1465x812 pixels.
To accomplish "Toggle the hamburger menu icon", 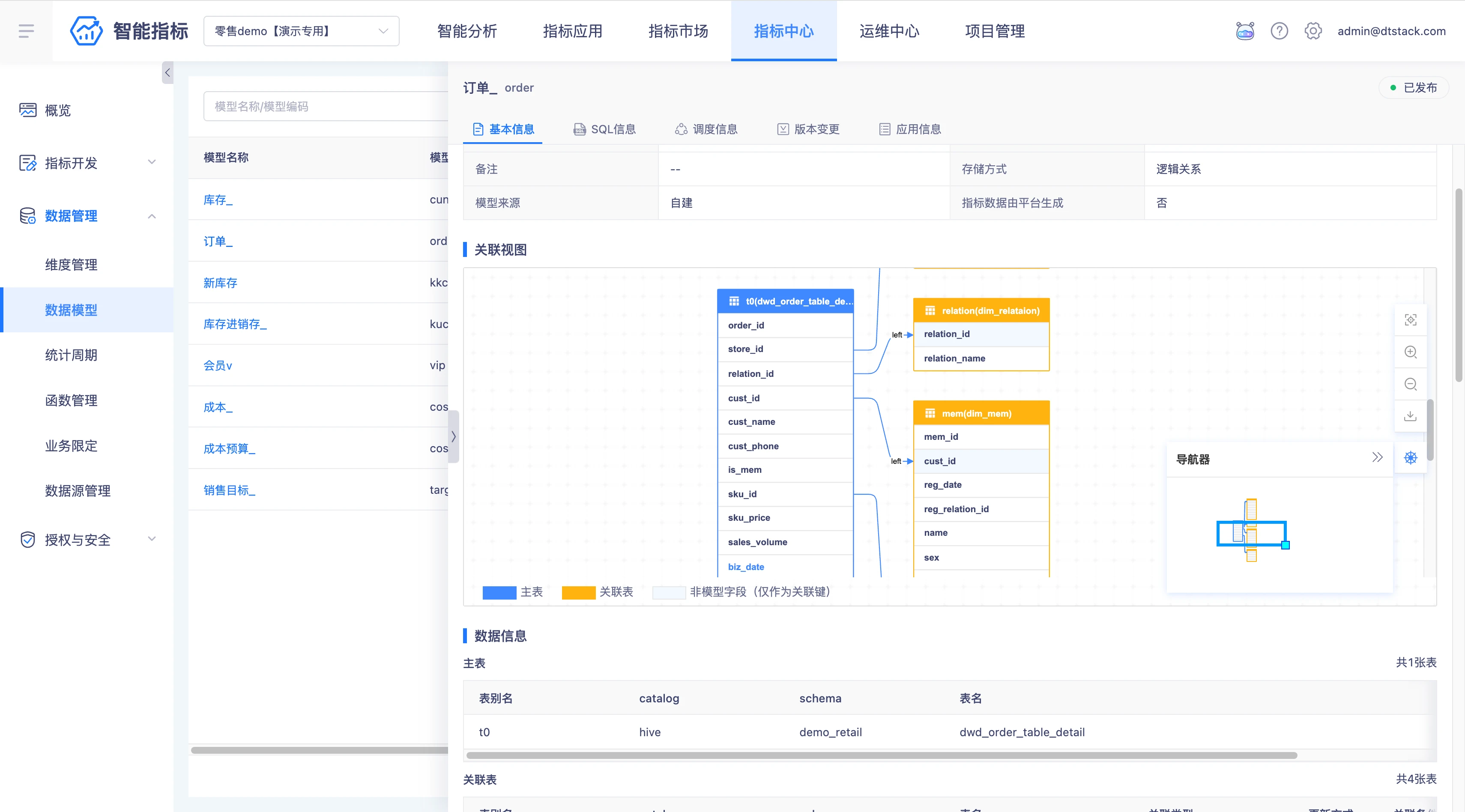I will point(26,31).
